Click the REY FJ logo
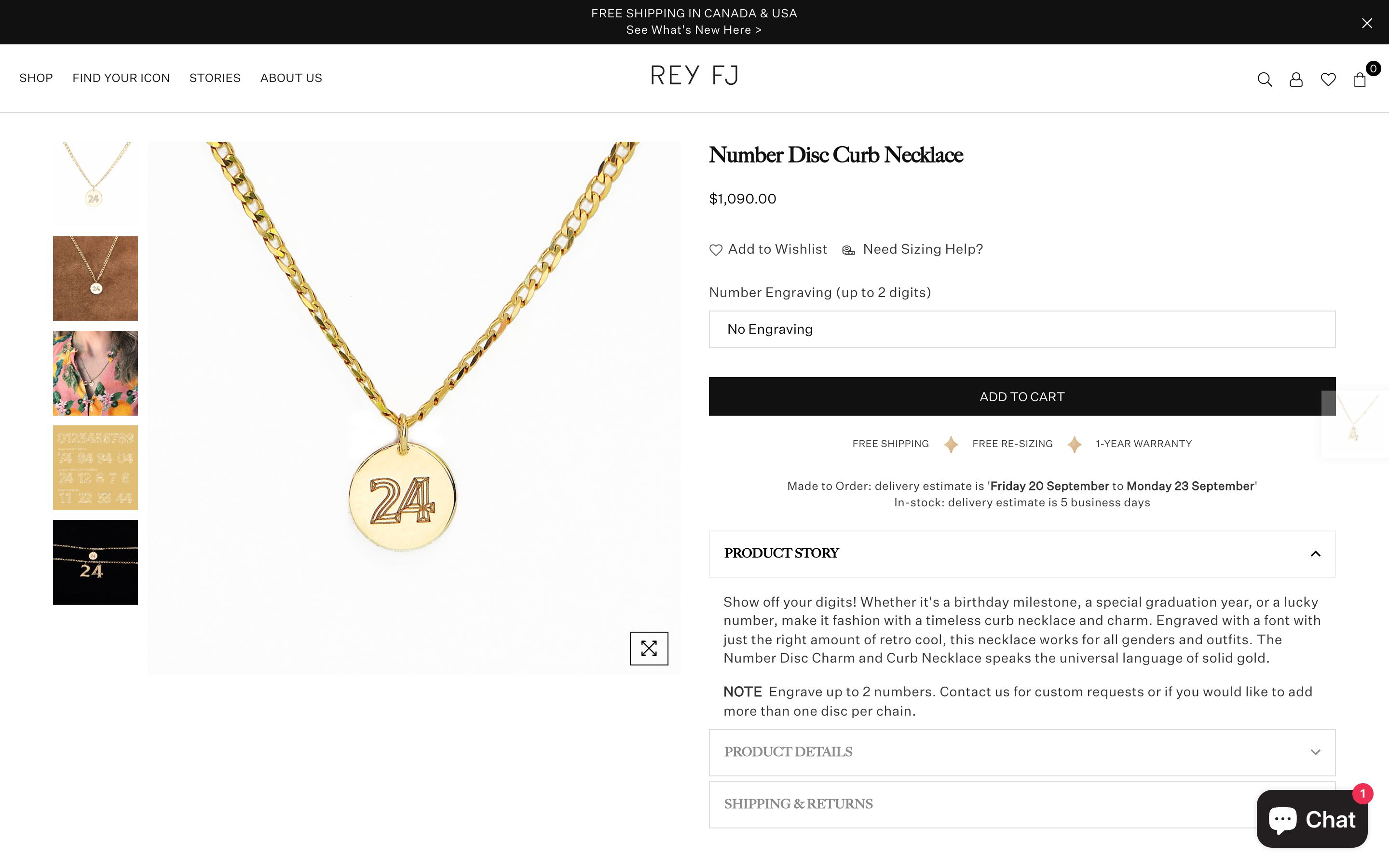The height and width of the screenshot is (868, 1389). [x=694, y=75]
